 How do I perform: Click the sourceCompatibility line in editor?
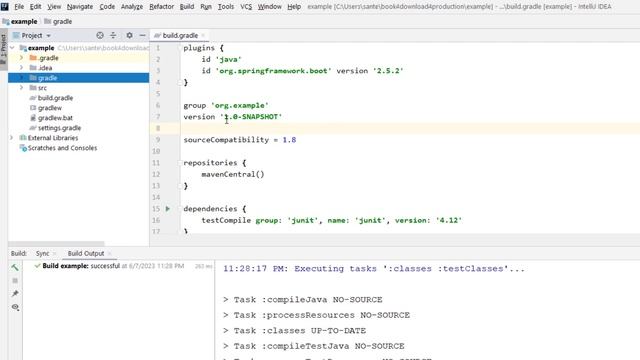[240, 140]
